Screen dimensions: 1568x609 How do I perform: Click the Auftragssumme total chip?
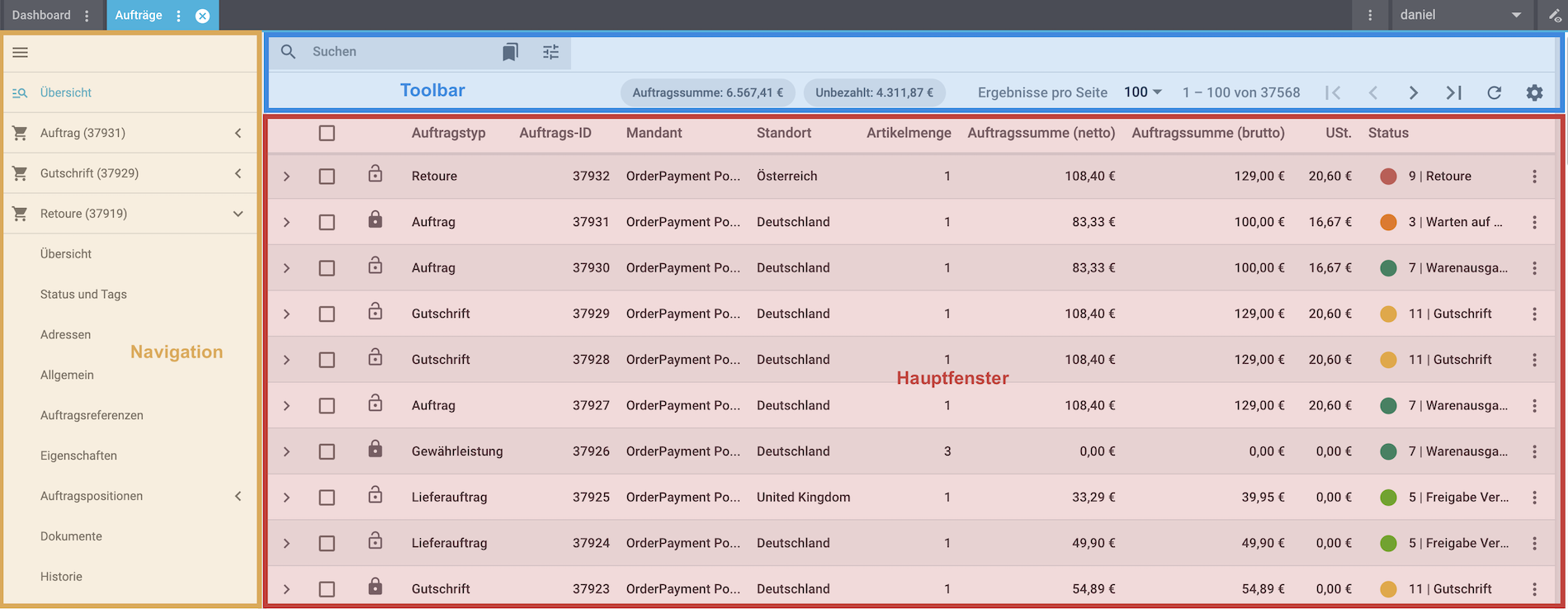point(707,92)
